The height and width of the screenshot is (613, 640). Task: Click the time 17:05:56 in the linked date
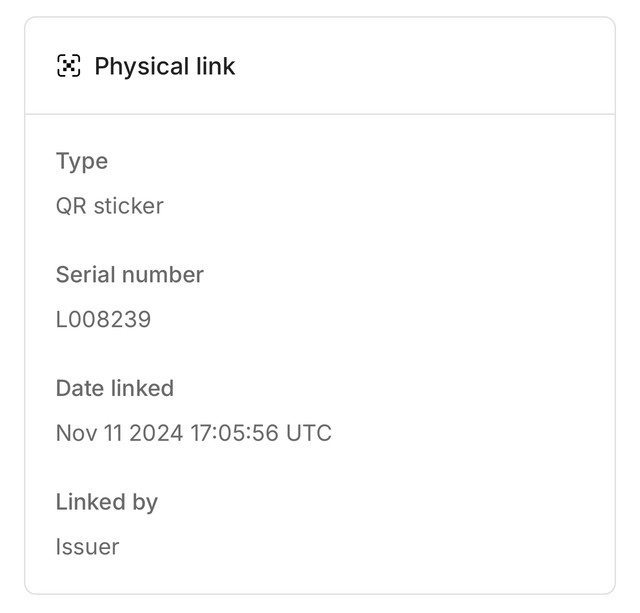(x=234, y=433)
